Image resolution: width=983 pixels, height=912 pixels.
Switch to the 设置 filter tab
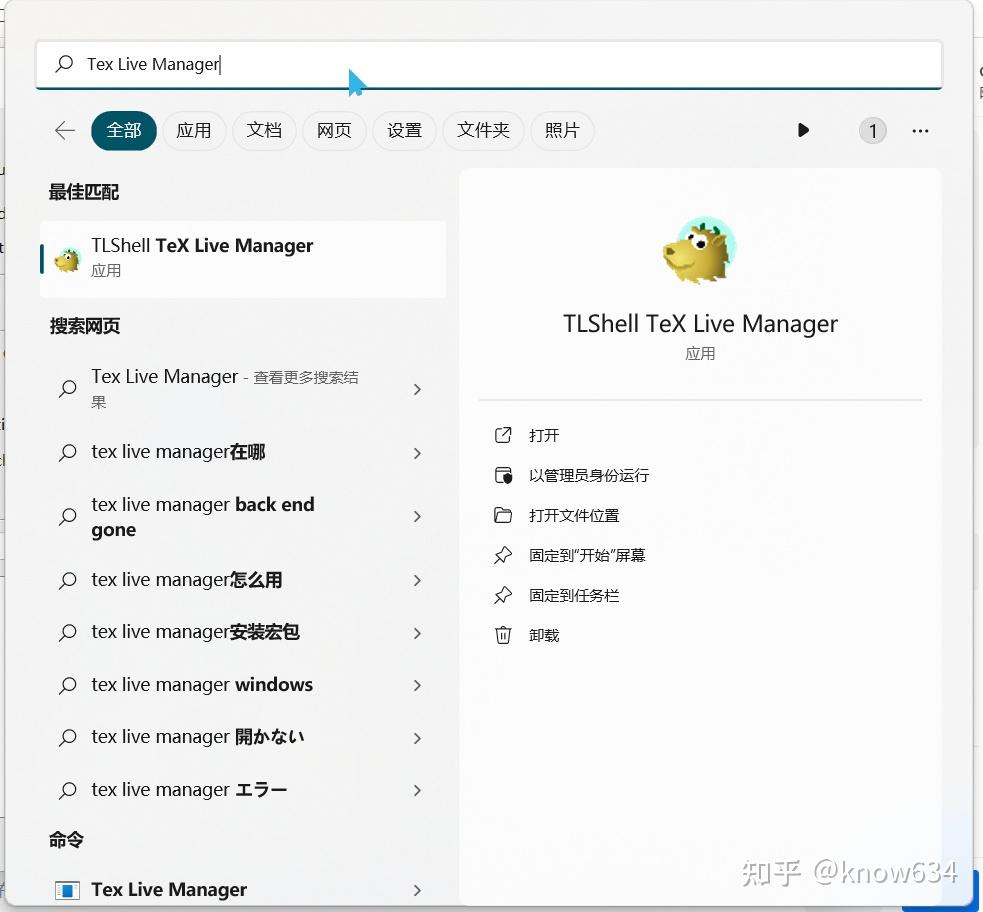click(x=404, y=130)
